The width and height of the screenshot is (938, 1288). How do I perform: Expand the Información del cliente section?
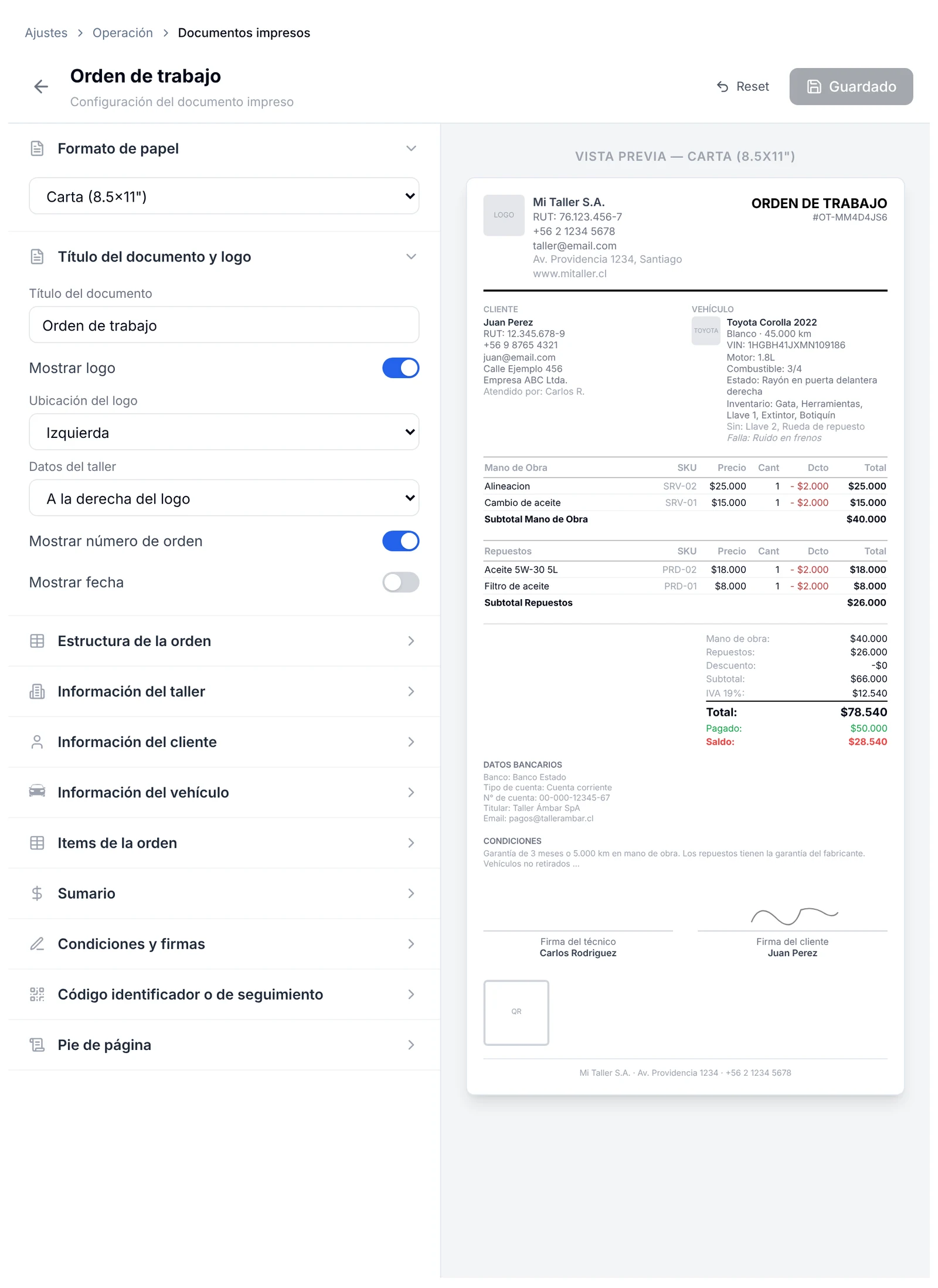(224, 742)
